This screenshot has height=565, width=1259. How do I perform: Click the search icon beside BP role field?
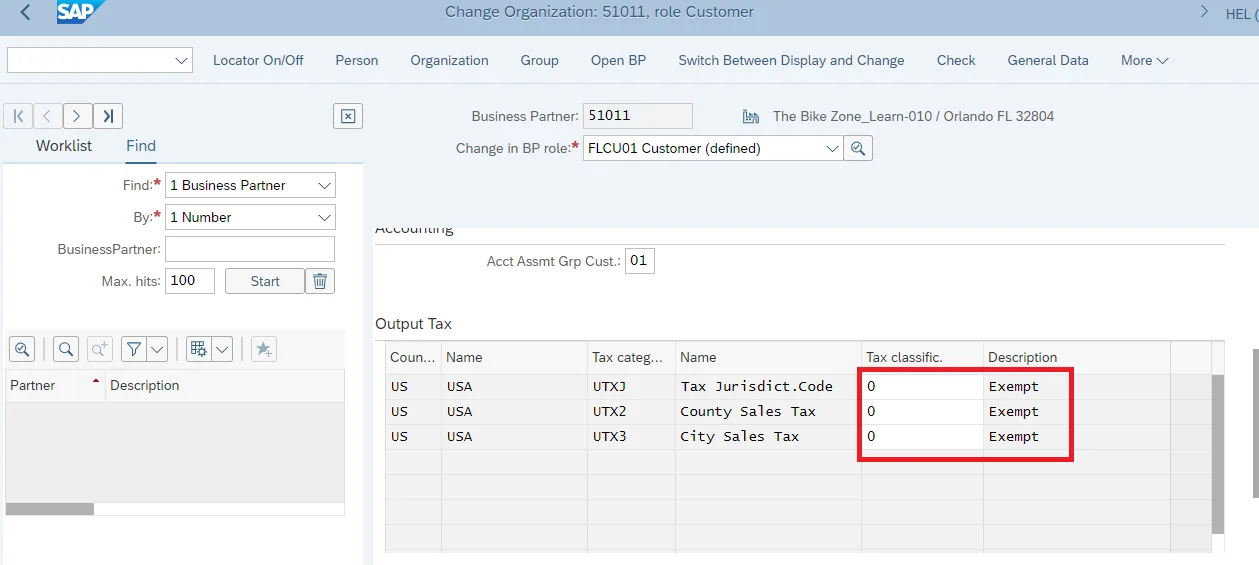click(858, 148)
